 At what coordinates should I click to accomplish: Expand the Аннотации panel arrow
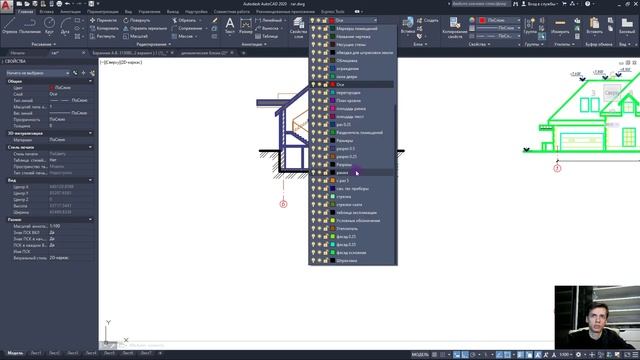coord(264,44)
